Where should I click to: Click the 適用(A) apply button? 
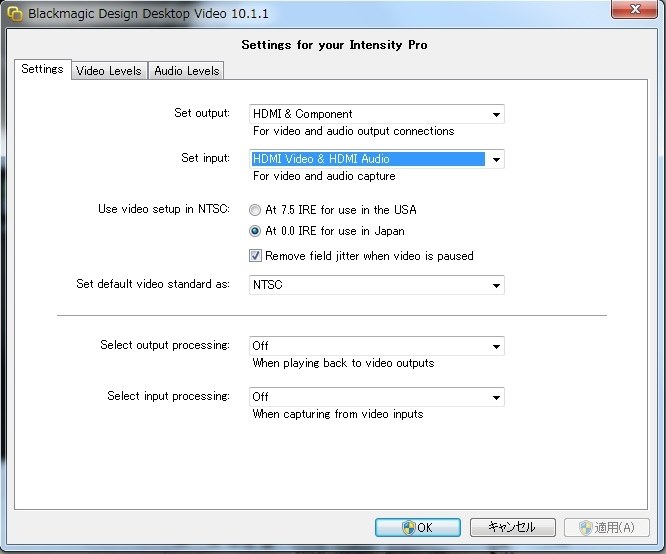607,527
